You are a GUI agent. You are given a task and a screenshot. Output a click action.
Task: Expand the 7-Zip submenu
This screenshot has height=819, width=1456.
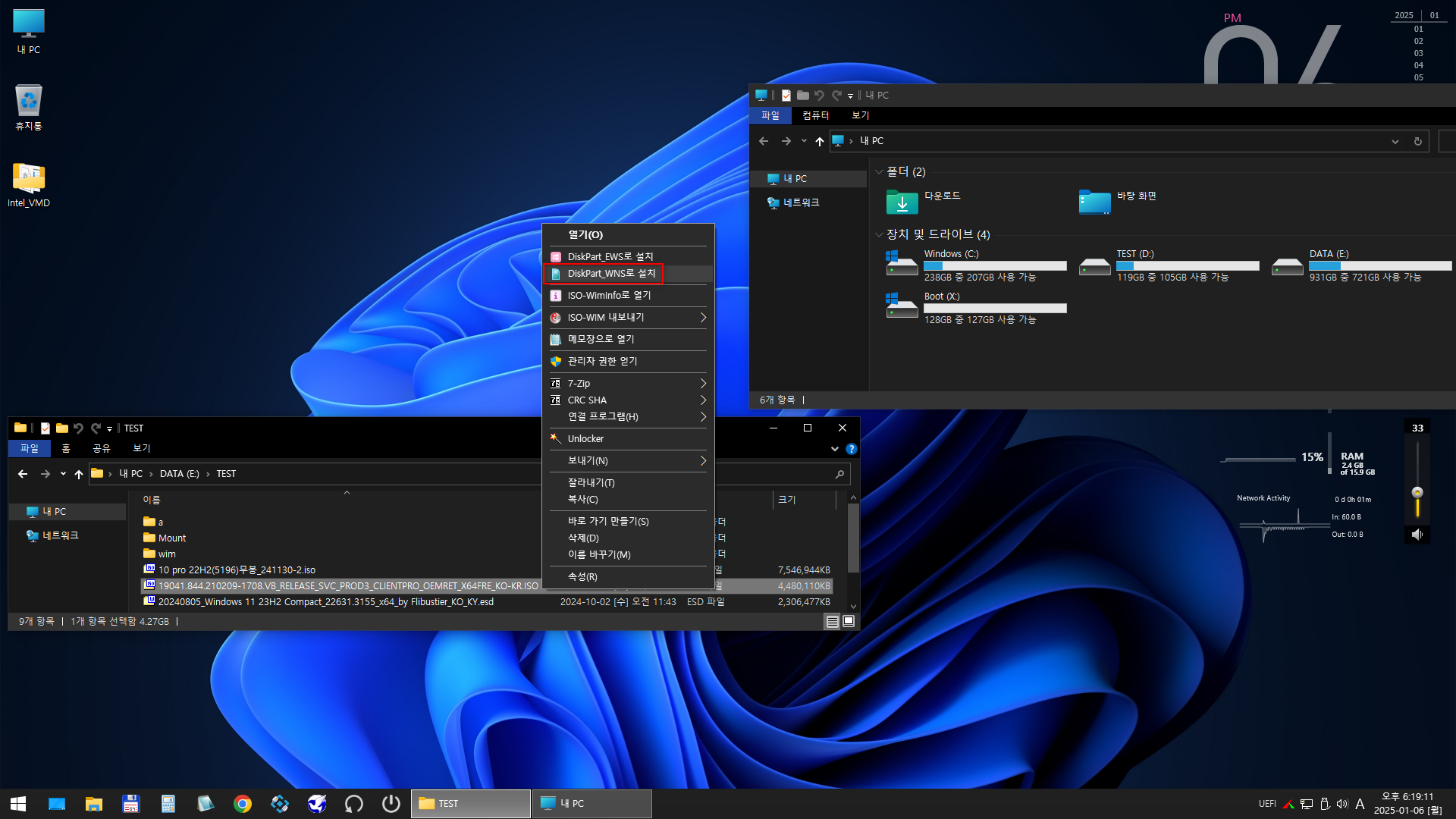628,384
